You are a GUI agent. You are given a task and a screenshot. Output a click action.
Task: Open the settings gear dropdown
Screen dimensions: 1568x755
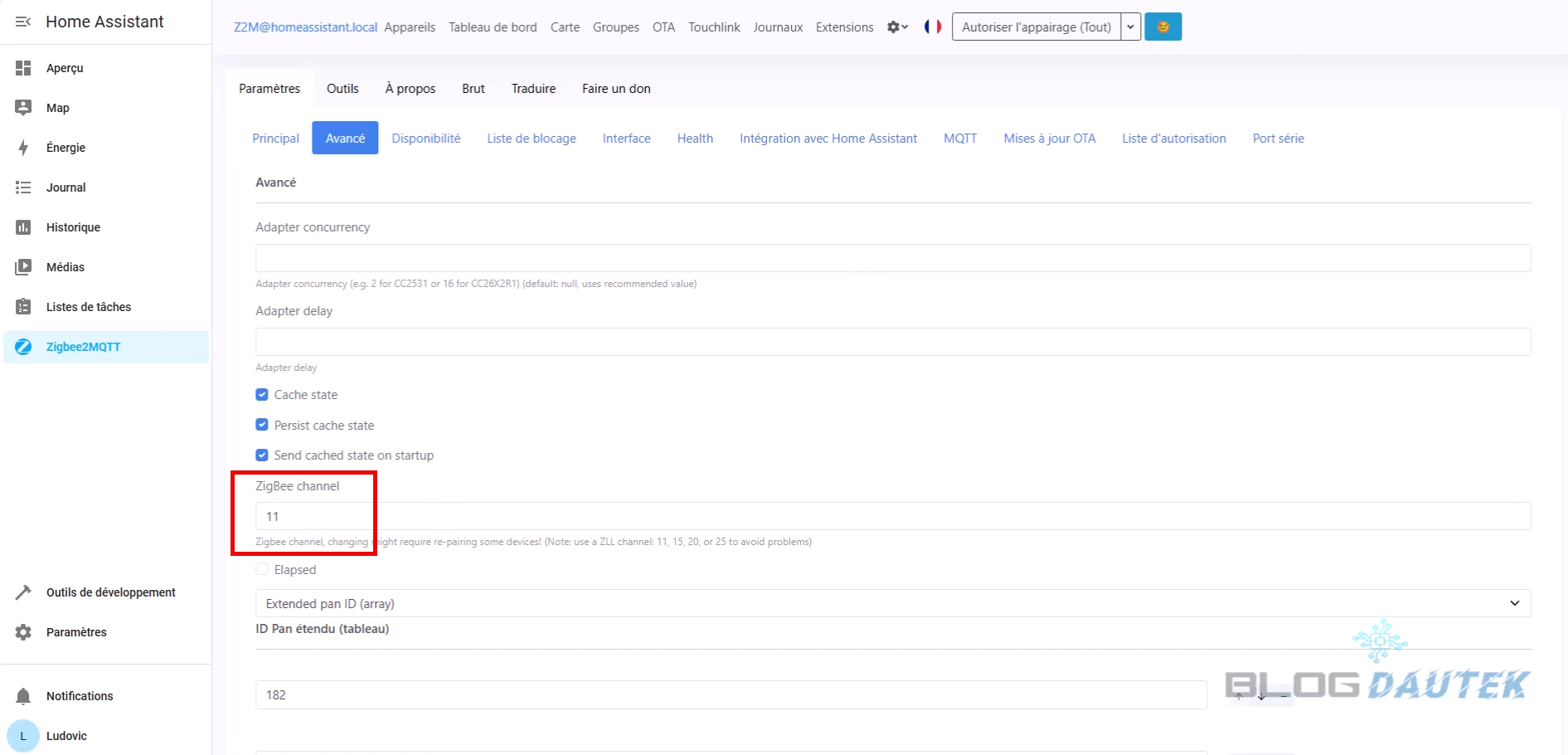(x=897, y=27)
